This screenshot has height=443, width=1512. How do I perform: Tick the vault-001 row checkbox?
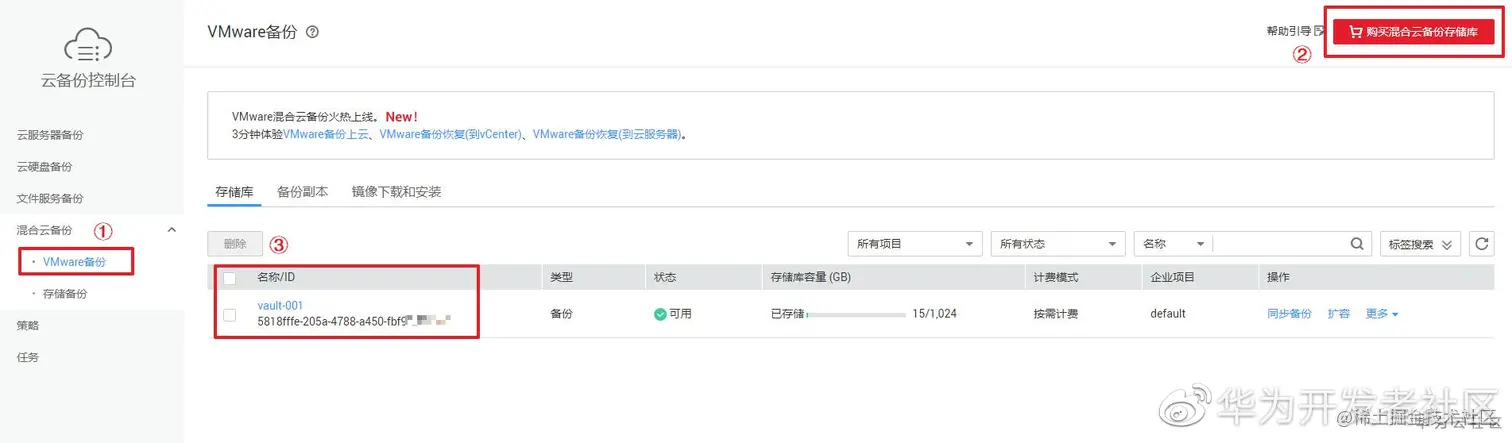pyautogui.click(x=229, y=314)
